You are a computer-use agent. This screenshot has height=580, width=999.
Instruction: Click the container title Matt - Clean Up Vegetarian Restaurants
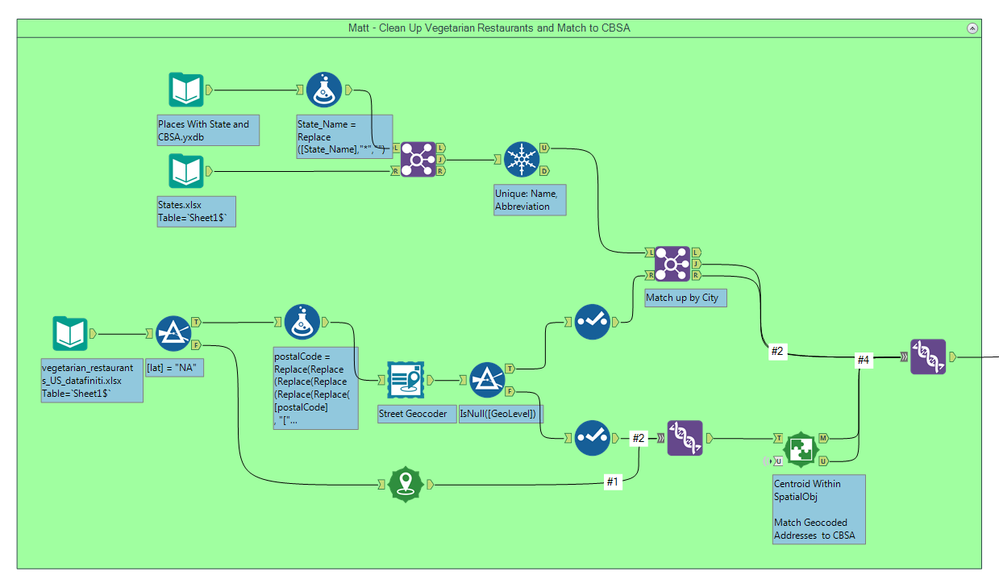coord(489,28)
